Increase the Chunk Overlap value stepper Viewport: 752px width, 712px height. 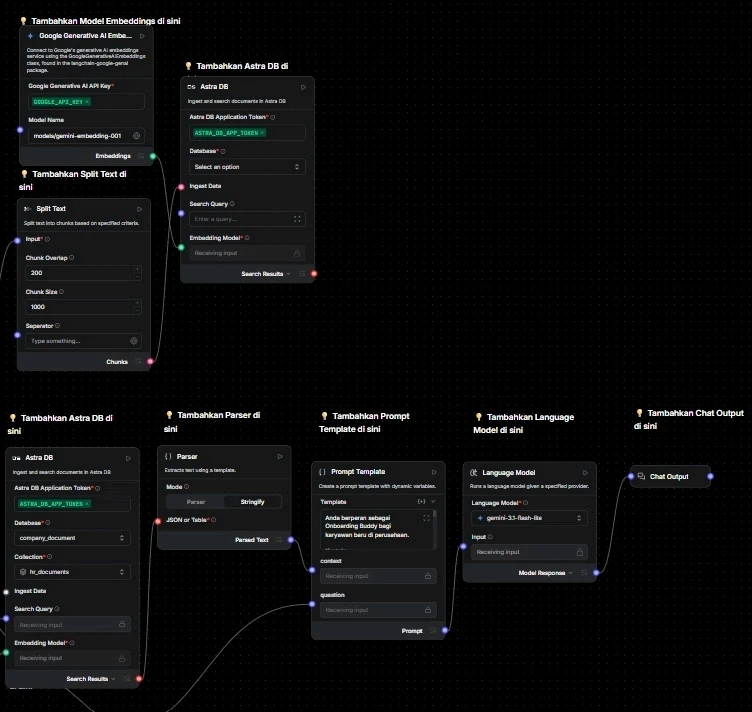coord(138,269)
